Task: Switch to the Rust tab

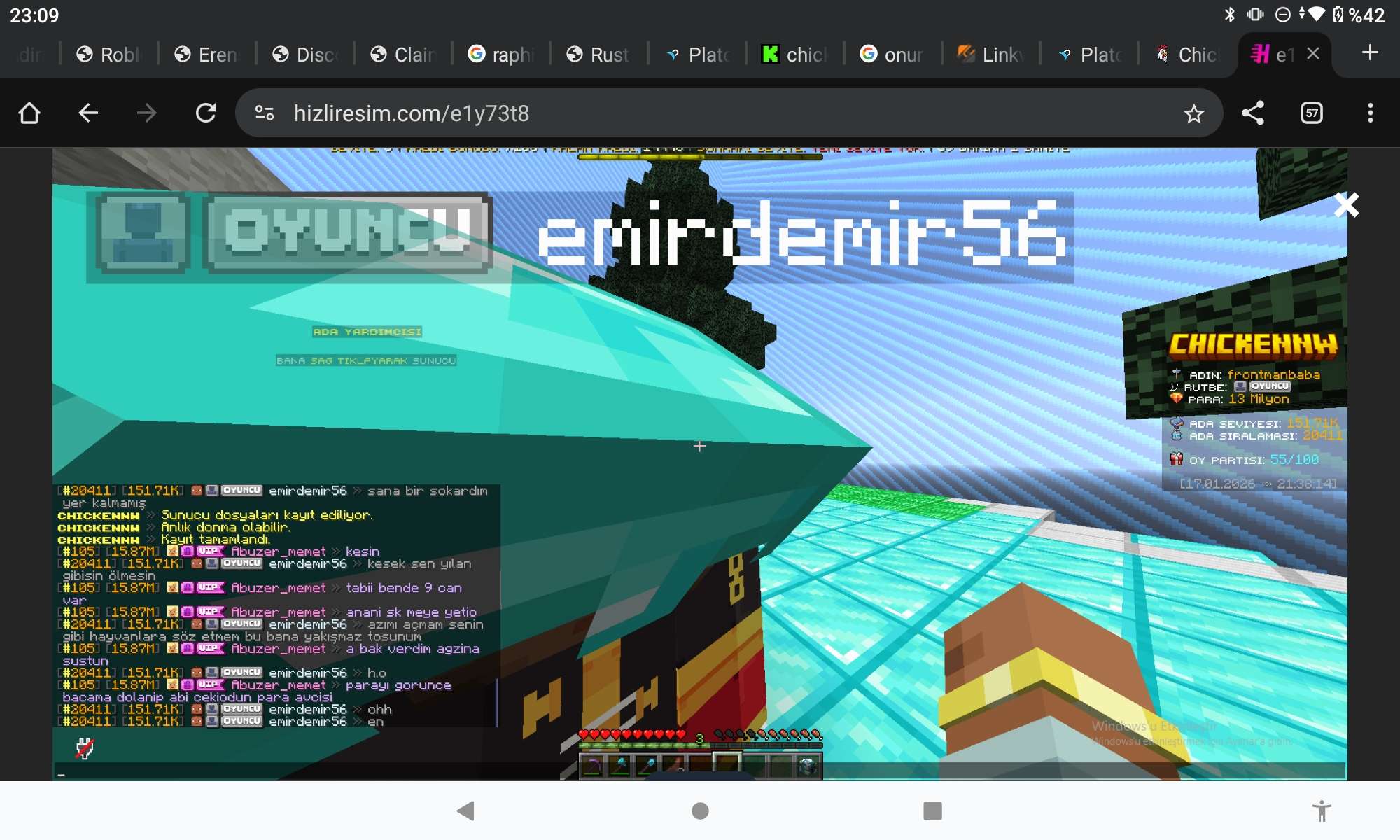Action: click(x=599, y=54)
